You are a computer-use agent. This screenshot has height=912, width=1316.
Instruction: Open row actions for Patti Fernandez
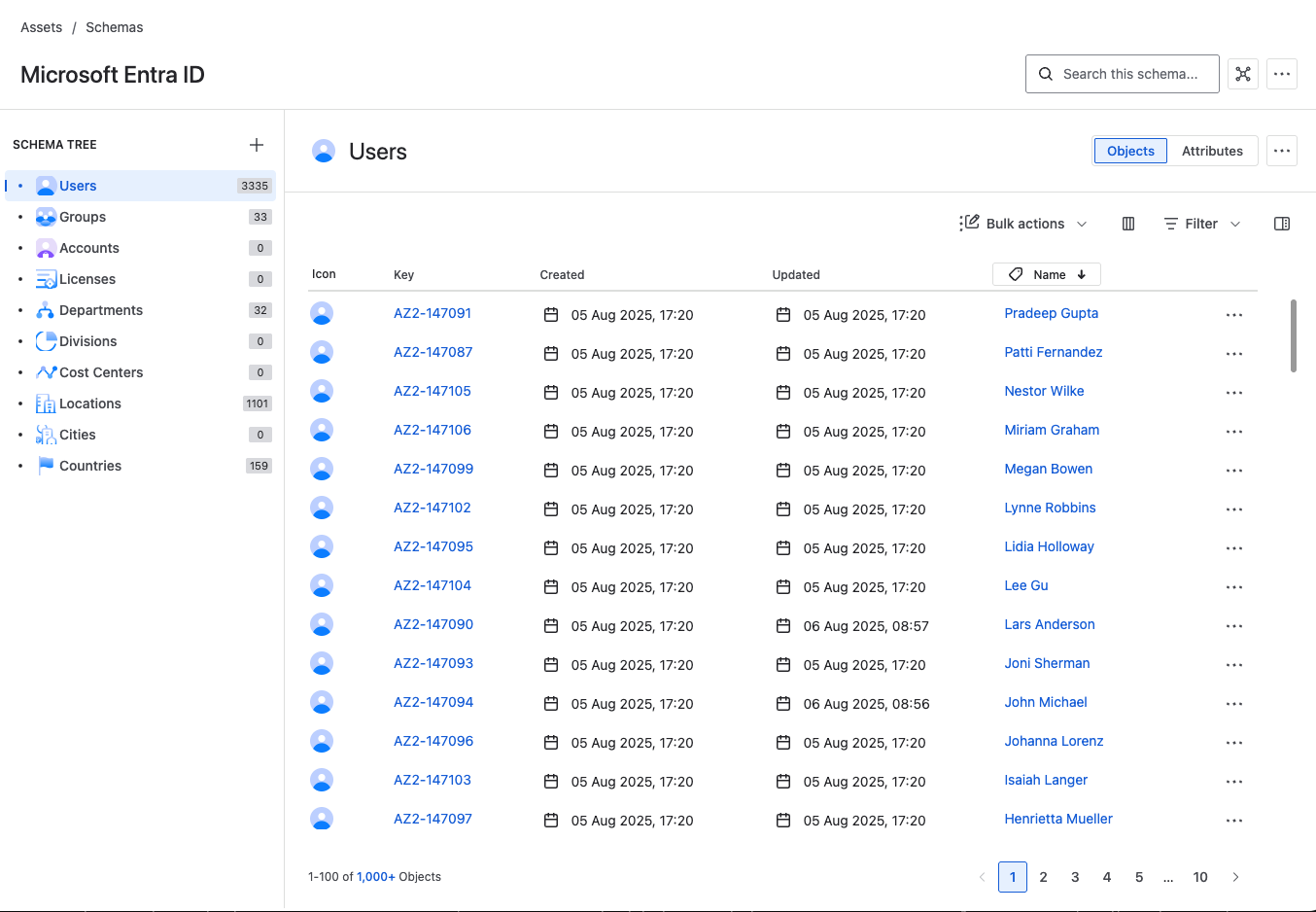pos(1234,354)
